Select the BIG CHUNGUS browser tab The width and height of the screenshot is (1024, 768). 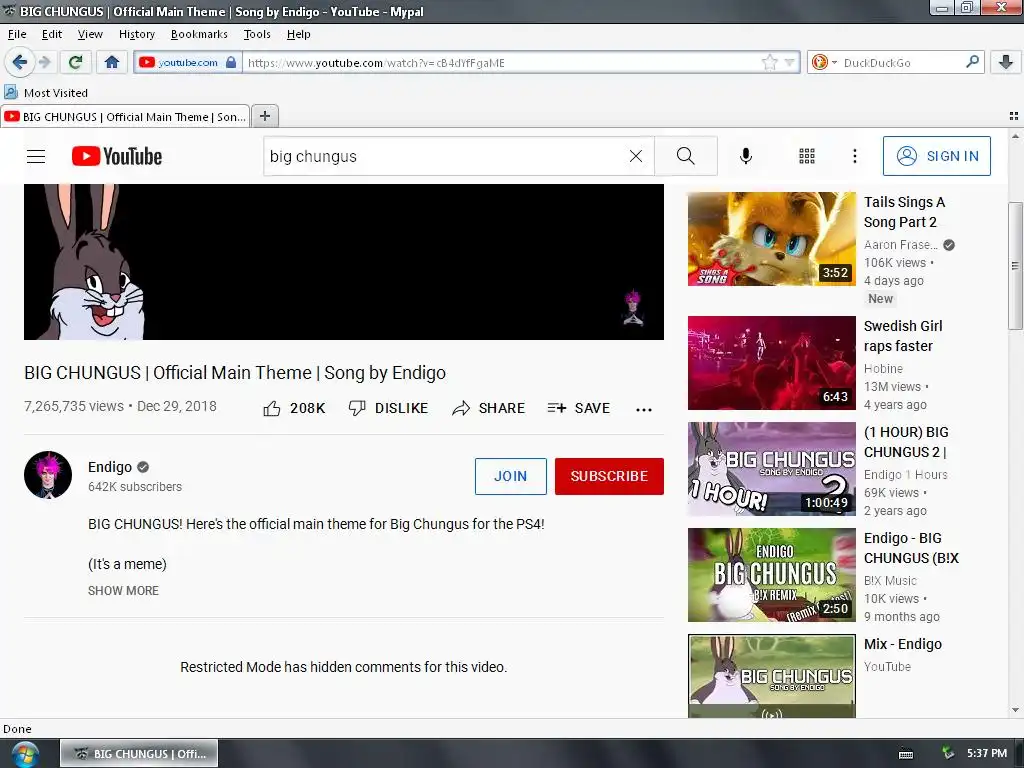(x=125, y=116)
